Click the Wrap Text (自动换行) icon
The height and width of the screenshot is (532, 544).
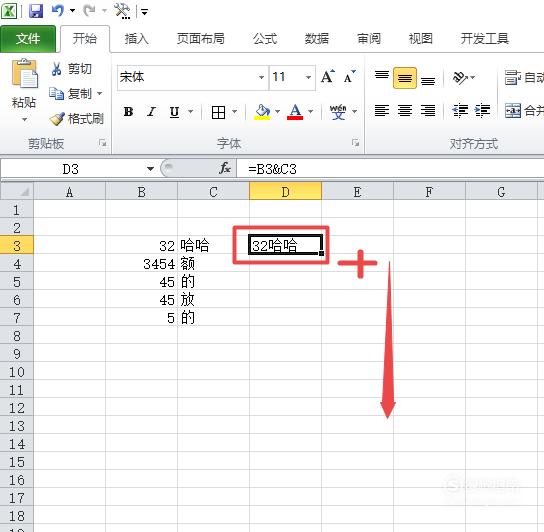512,78
